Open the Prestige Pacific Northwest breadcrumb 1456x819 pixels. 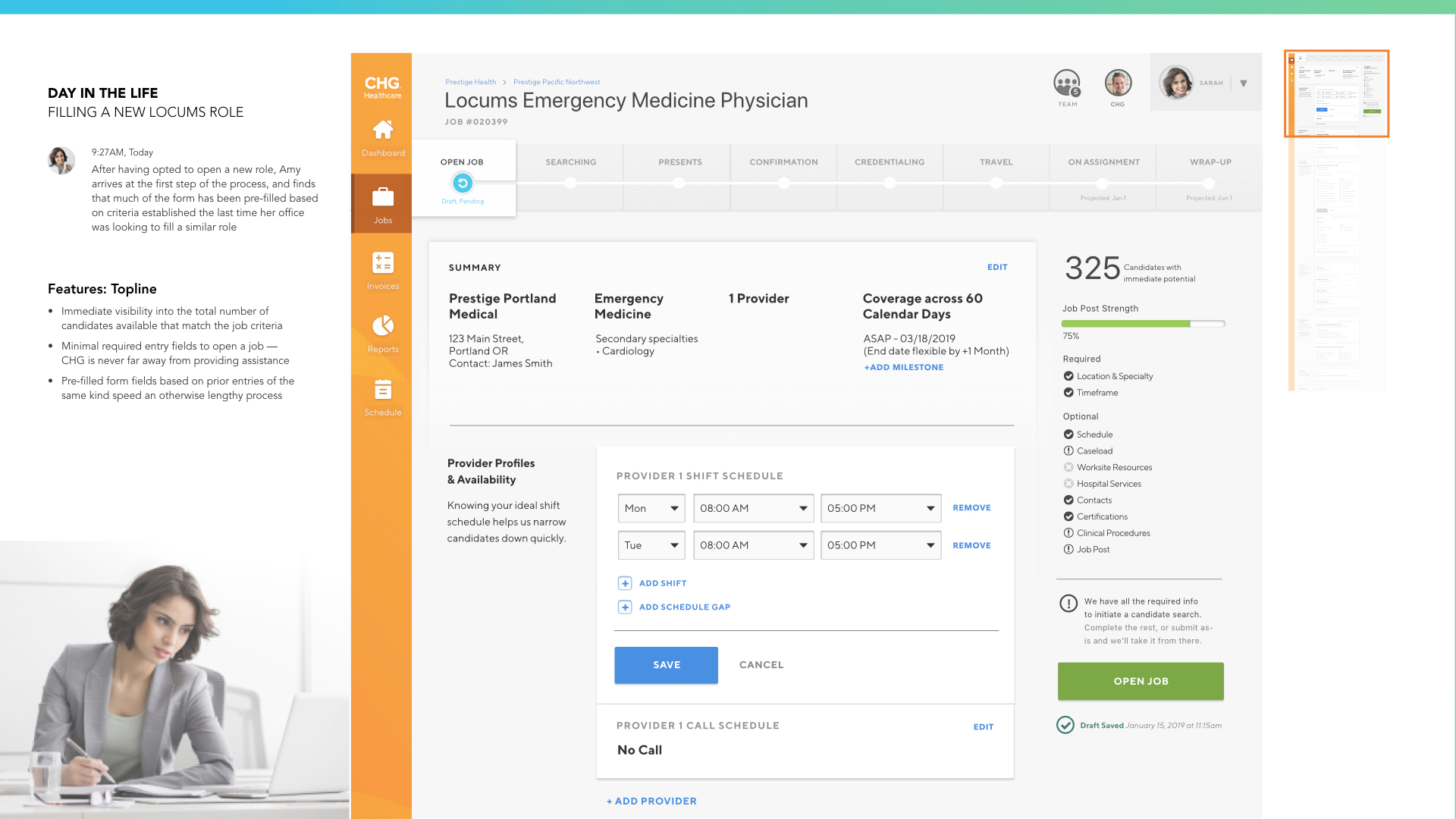(557, 82)
